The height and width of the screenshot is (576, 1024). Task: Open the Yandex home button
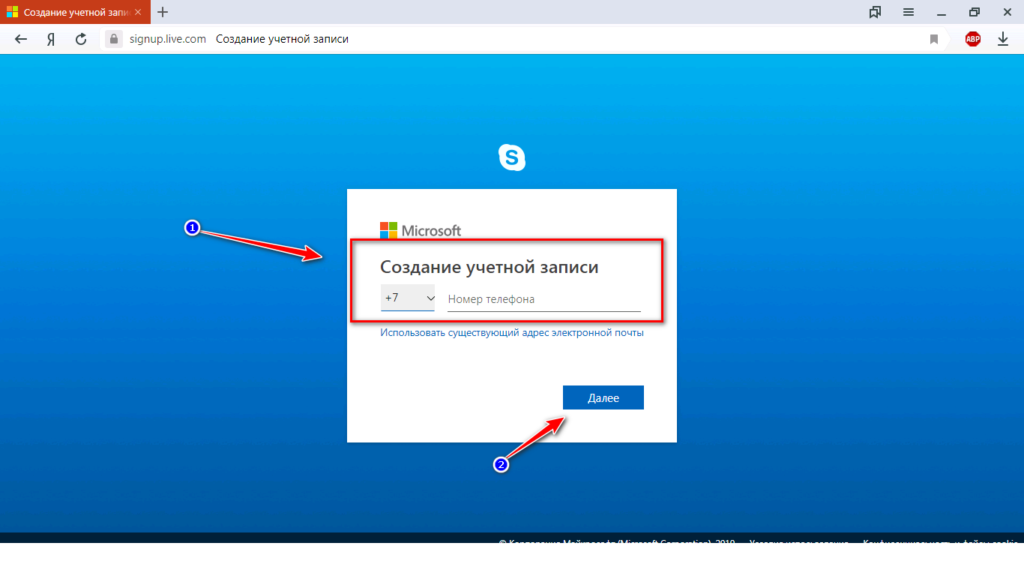click(x=50, y=39)
